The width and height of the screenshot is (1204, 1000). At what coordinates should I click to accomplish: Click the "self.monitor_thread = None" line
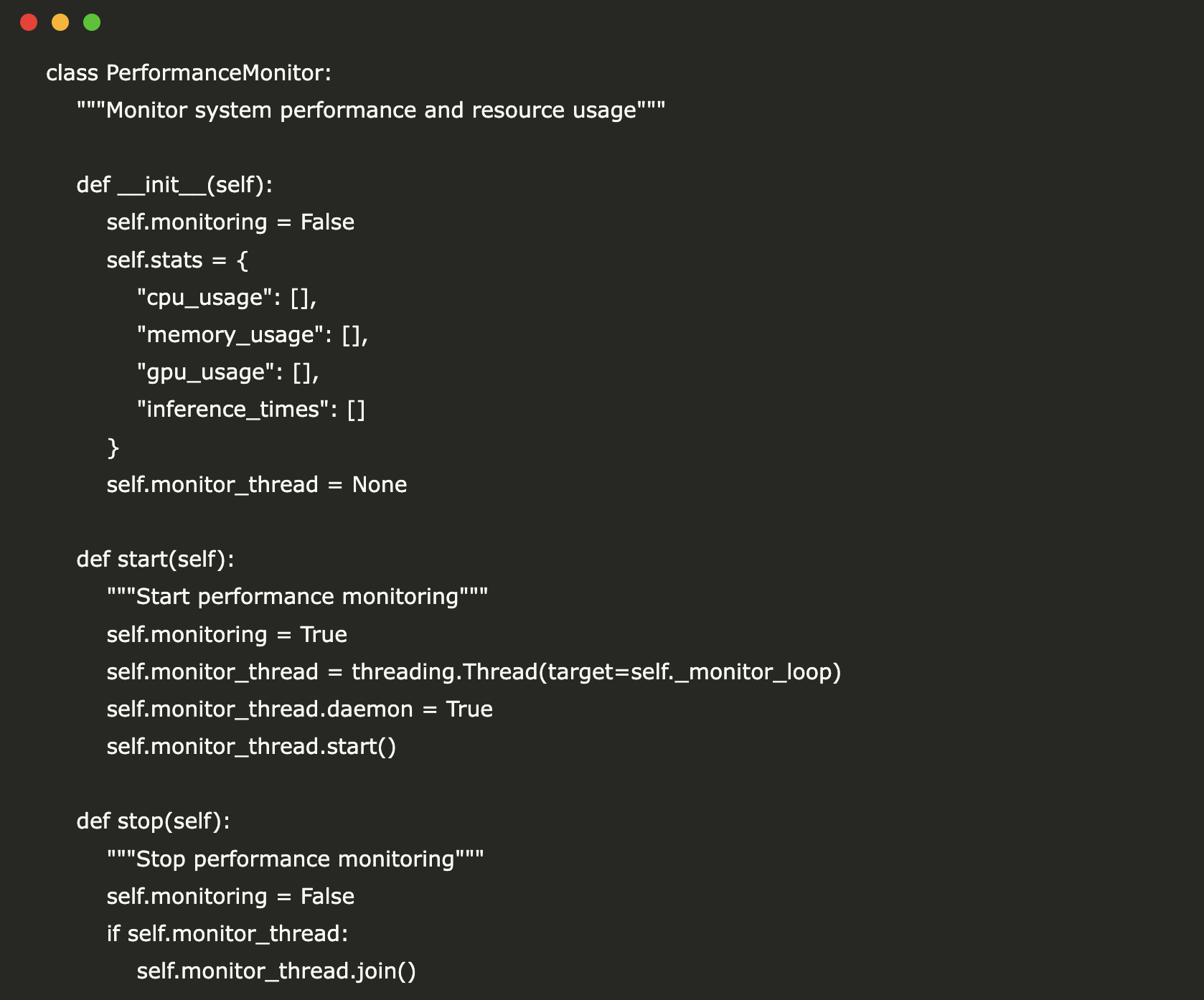point(257,485)
